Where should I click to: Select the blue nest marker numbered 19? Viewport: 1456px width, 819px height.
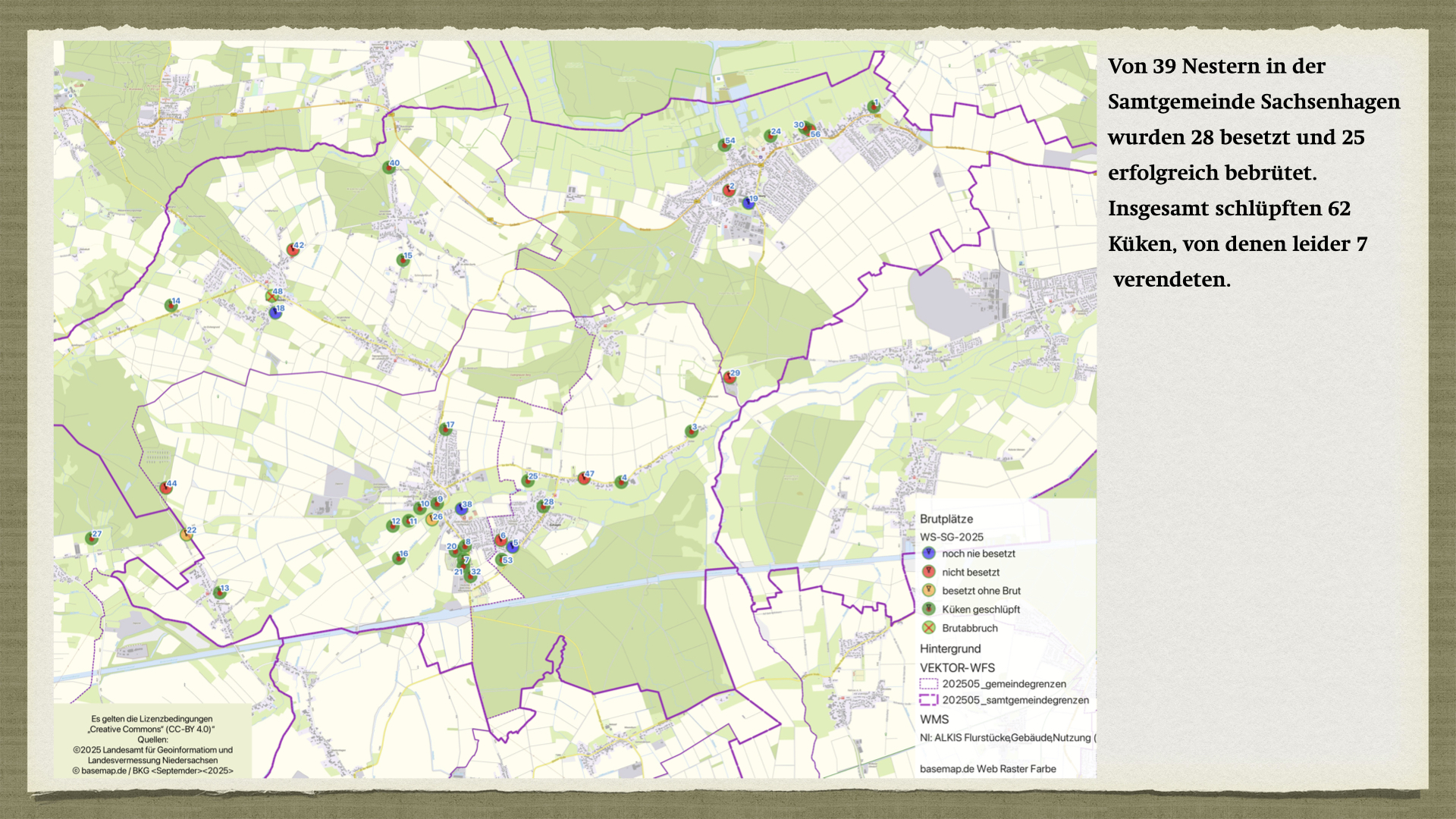click(748, 203)
